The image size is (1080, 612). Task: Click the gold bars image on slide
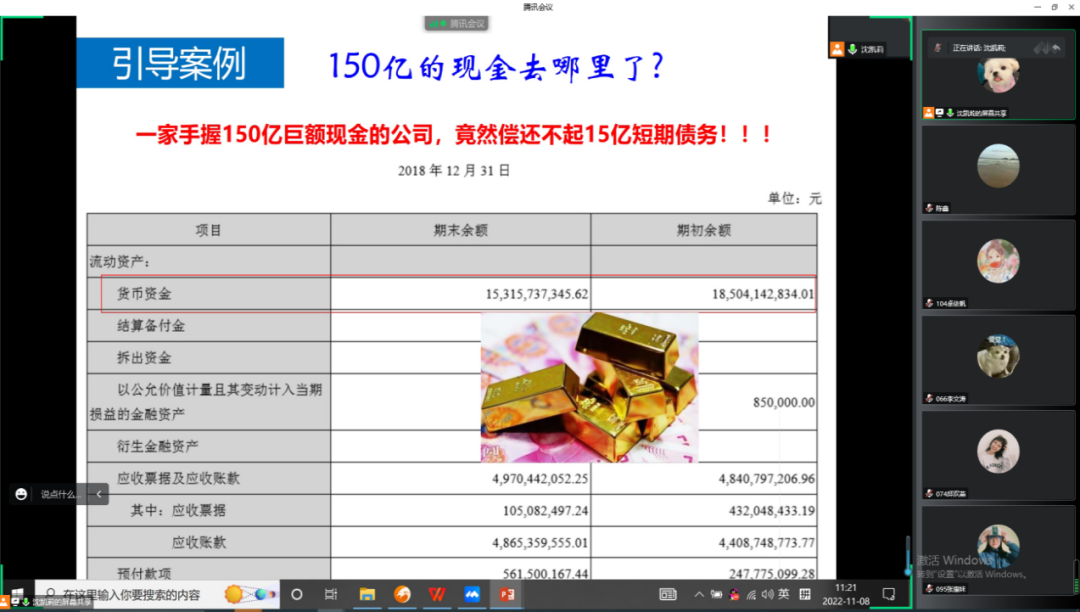pyautogui.click(x=590, y=387)
